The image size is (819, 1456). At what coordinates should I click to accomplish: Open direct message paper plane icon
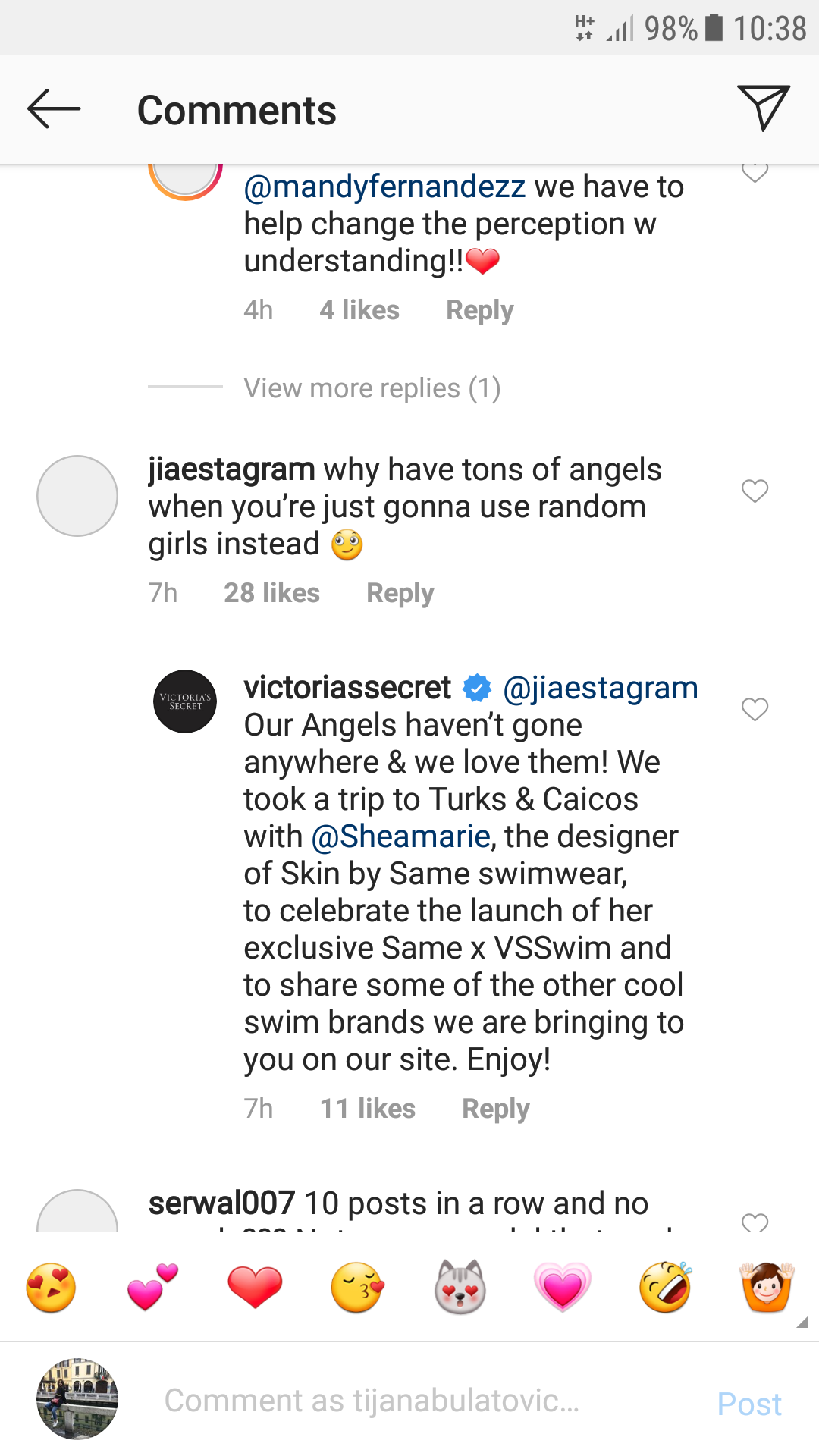click(763, 108)
